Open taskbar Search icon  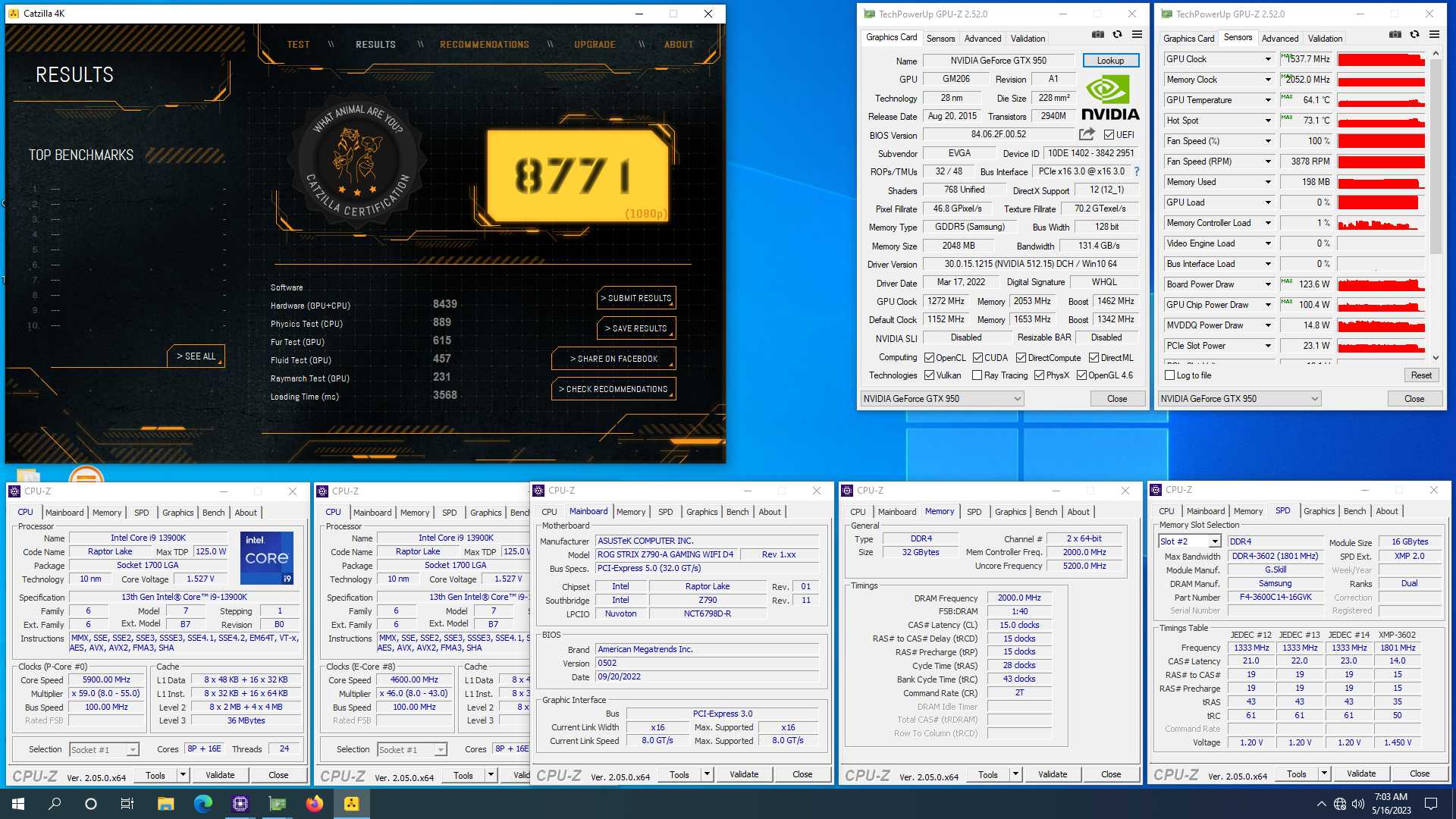pyautogui.click(x=55, y=804)
